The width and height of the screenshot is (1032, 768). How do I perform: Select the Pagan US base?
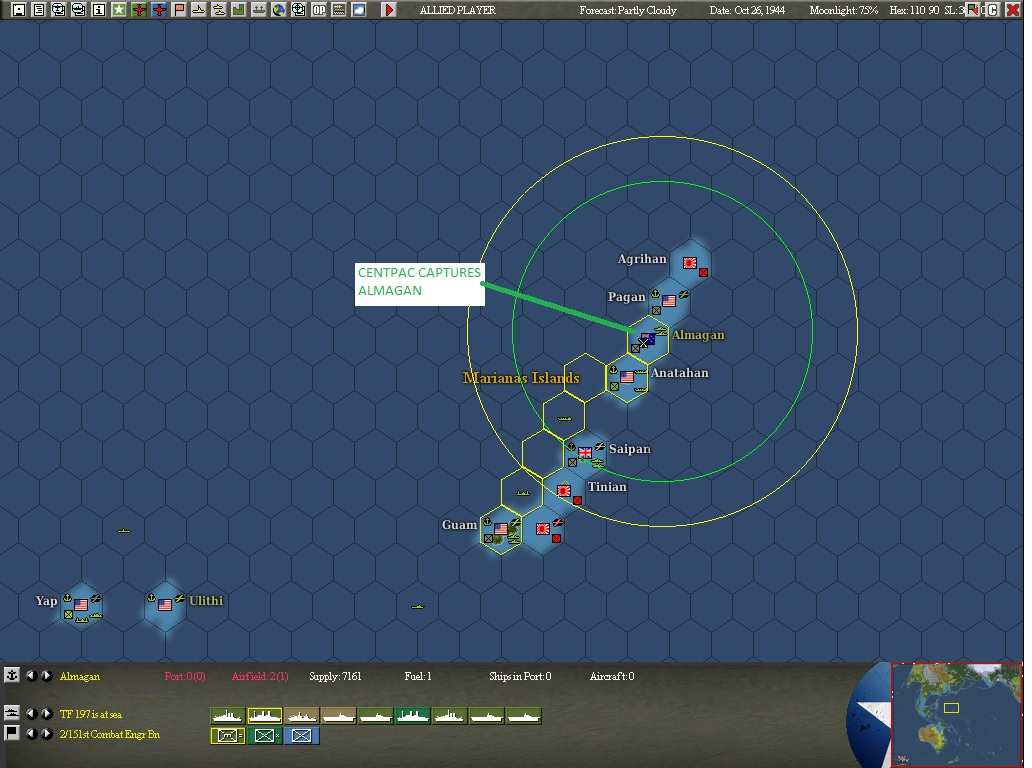click(669, 301)
